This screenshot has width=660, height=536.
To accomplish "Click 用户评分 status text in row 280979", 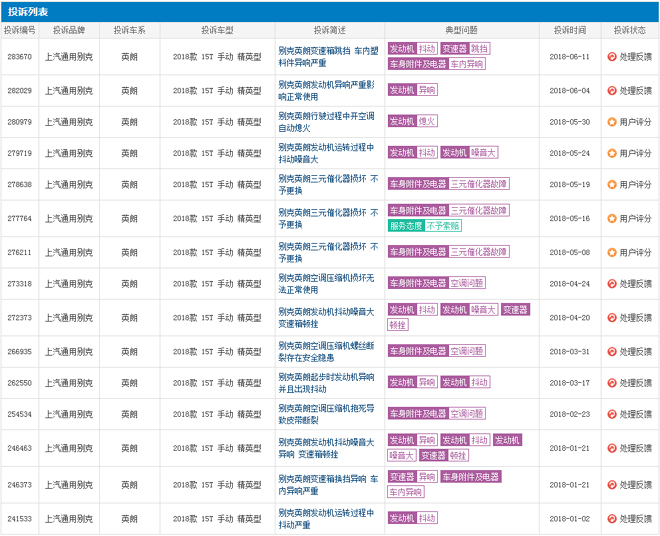I will tap(635, 122).
